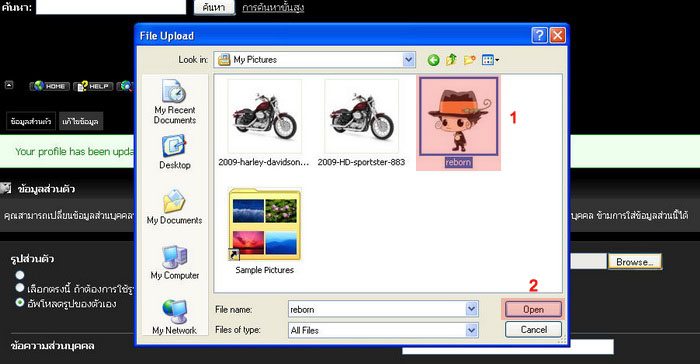This screenshot has height=364, width=700.
Task: Open the Sample Pictures folder
Action: pyautogui.click(x=264, y=225)
